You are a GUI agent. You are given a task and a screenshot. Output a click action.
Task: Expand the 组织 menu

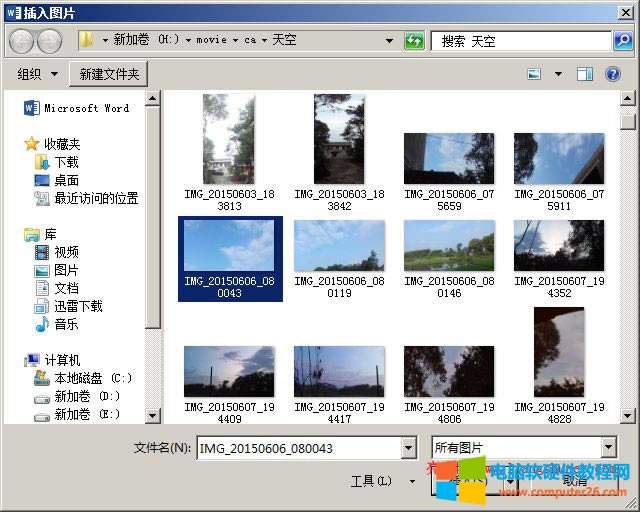pyautogui.click(x=37, y=74)
